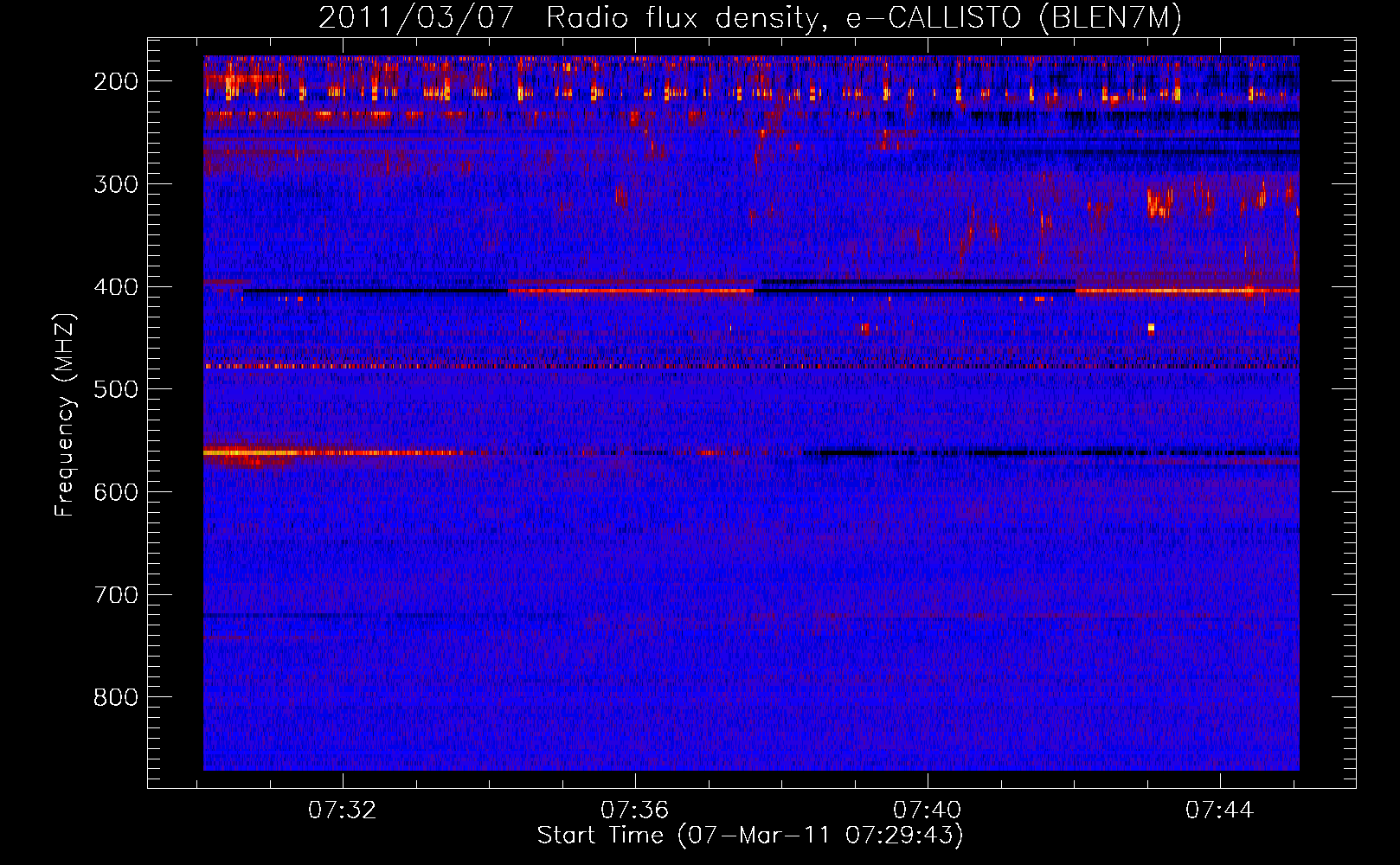This screenshot has height=865, width=1400.
Task: Click the 07:40 time tick label
Action: click(x=928, y=811)
